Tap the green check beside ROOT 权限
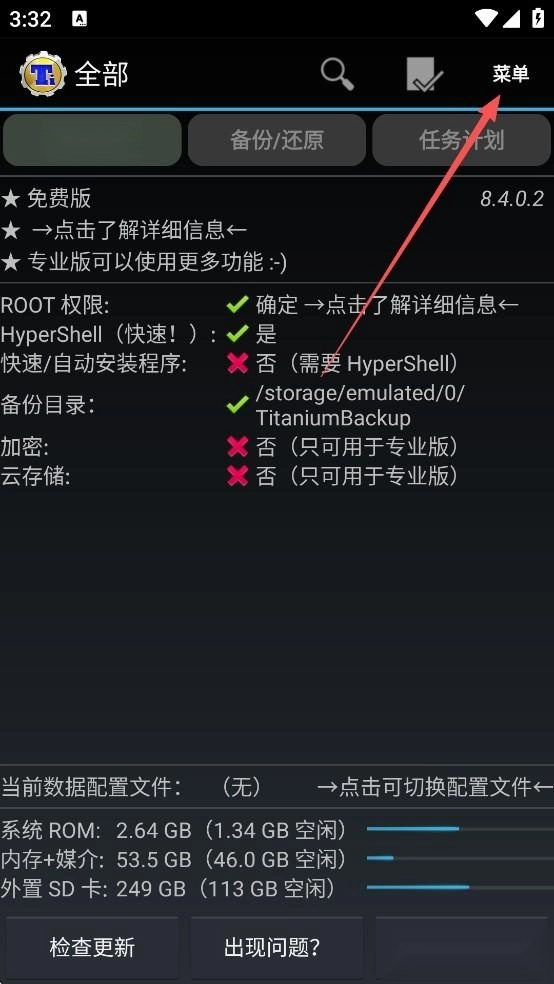Screen dimensions: 554x984 coord(237,305)
